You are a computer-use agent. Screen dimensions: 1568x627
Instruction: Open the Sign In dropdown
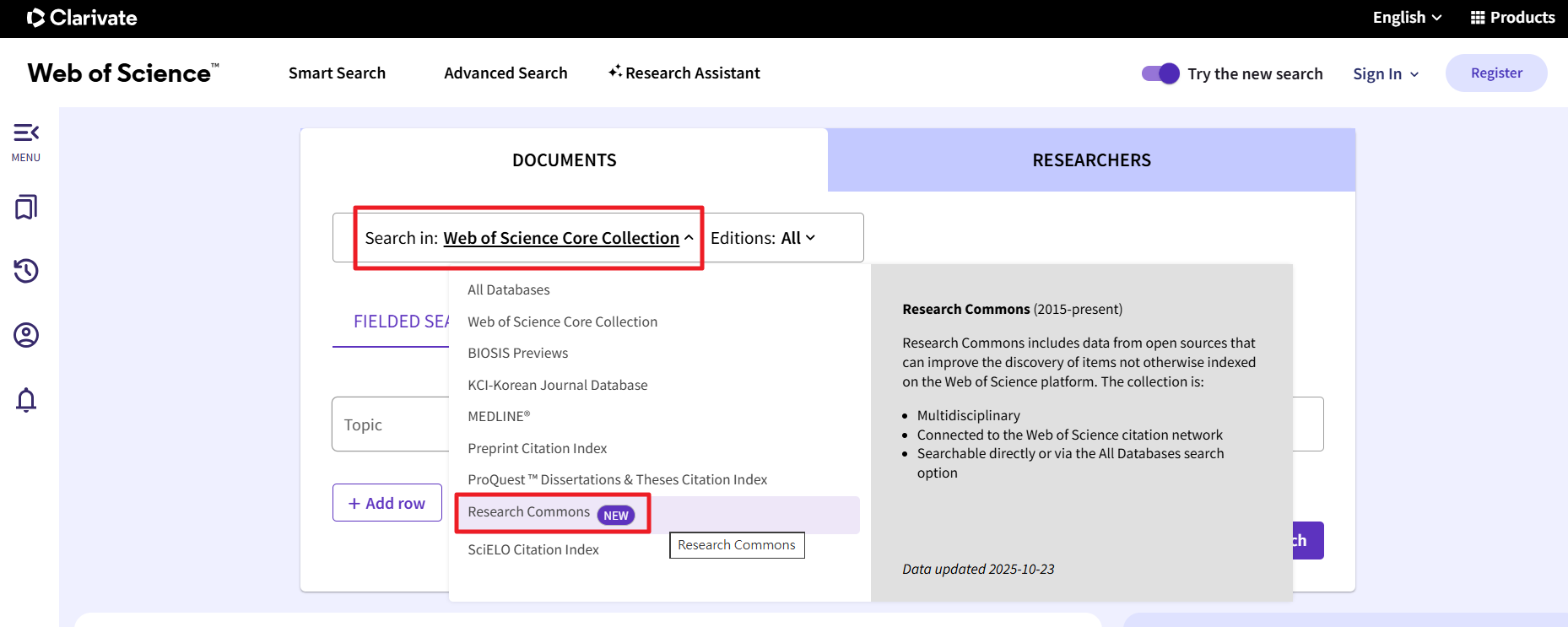[1386, 74]
